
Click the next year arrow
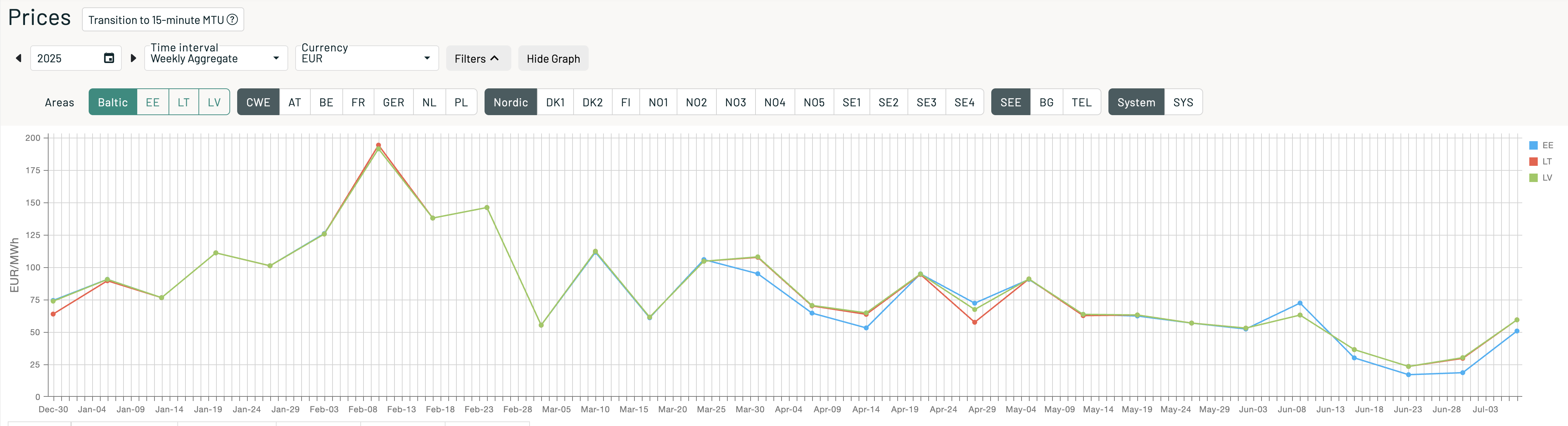pos(133,58)
